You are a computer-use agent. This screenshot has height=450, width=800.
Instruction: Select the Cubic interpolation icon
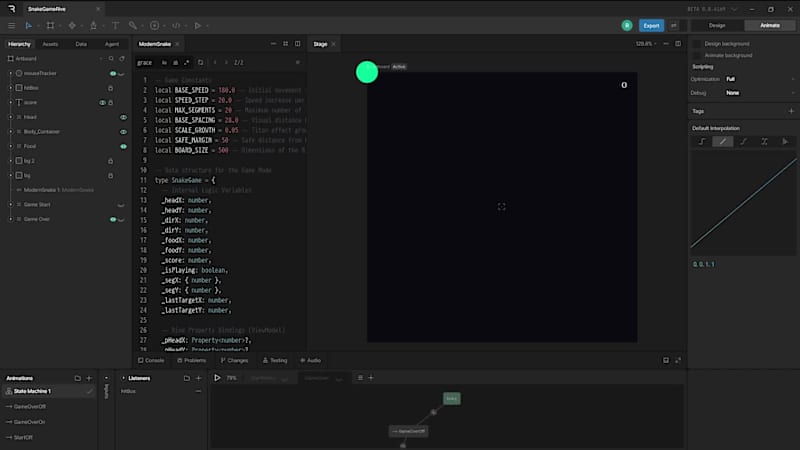point(743,142)
